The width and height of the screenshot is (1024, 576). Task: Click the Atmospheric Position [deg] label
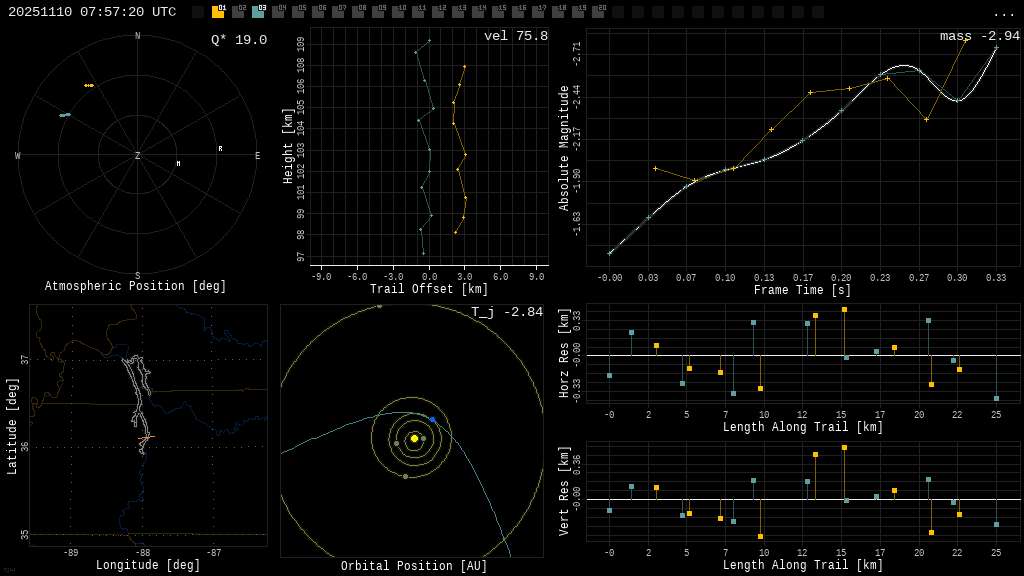[x=135, y=286]
